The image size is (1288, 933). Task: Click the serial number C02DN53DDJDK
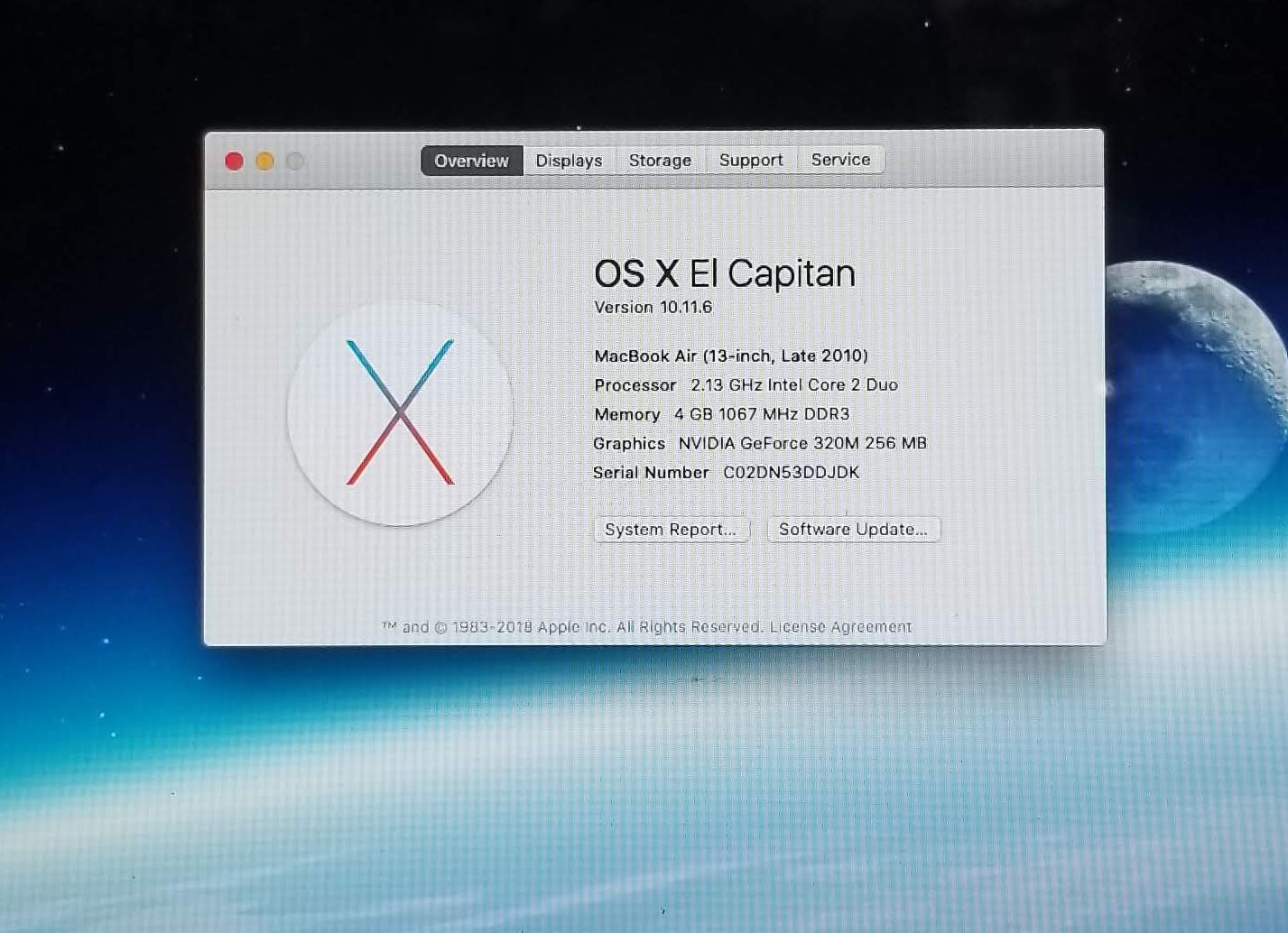click(791, 473)
